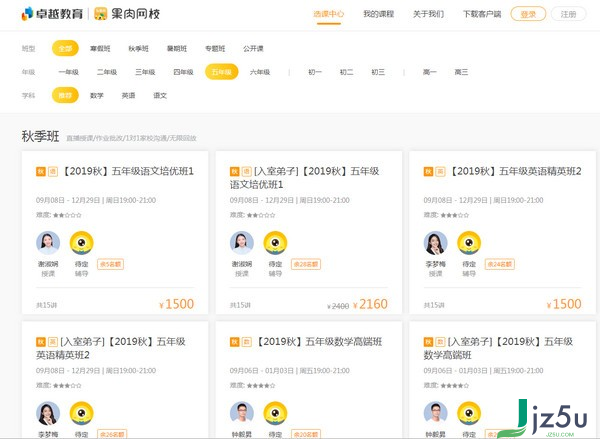This screenshot has width=600, height=439.
Task: Click teacher 谢淑娴's avatar in first card
Action: (x=48, y=243)
